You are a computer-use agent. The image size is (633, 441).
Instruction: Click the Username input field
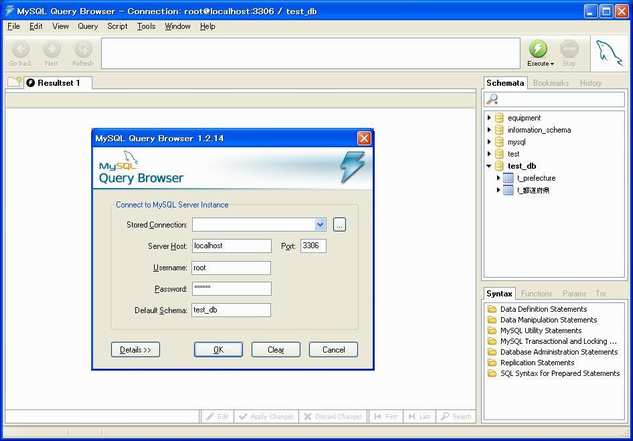coord(231,268)
